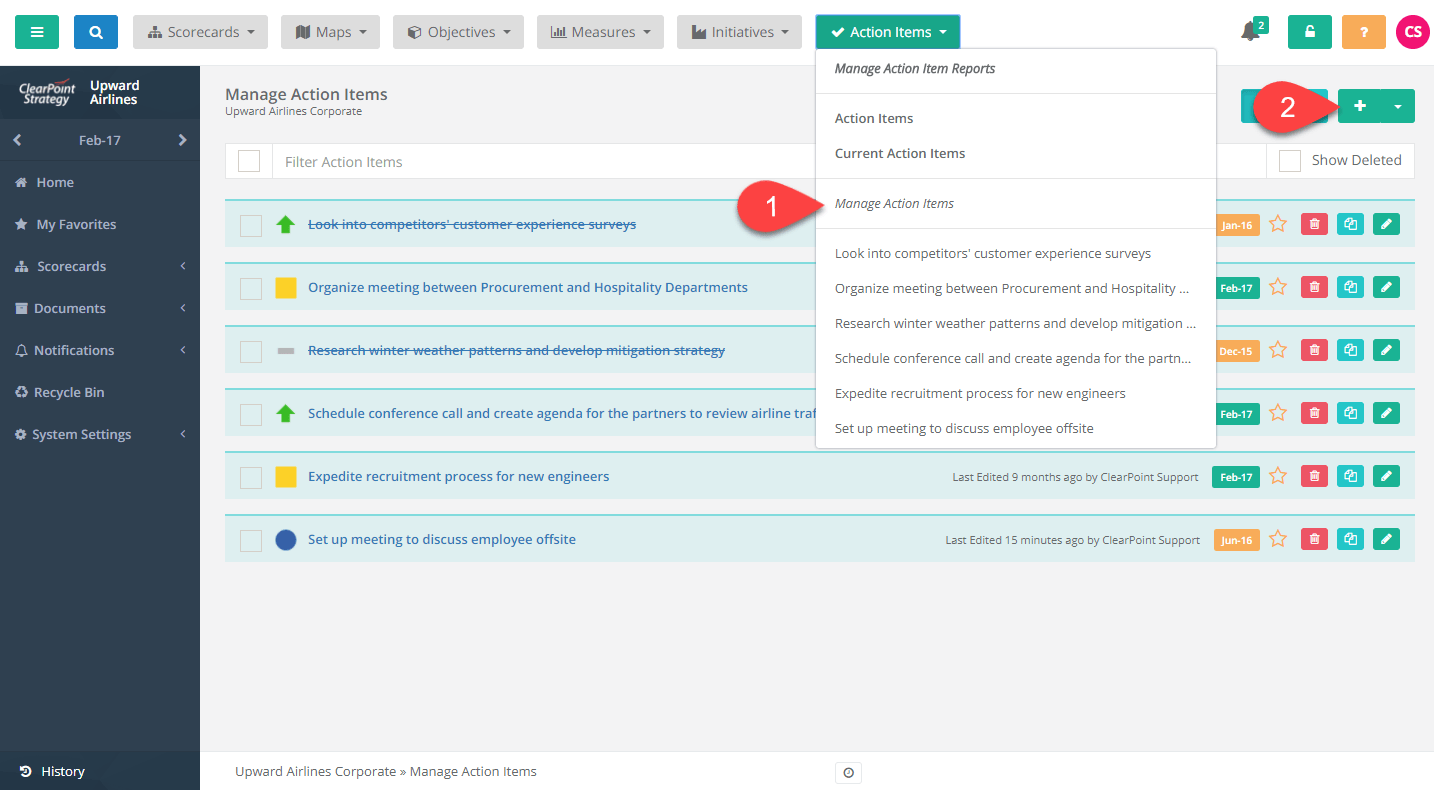The height and width of the screenshot is (790, 1434).
Task: Open the Scorecards dropdown in top bar
Action: [x=201, y=32]
